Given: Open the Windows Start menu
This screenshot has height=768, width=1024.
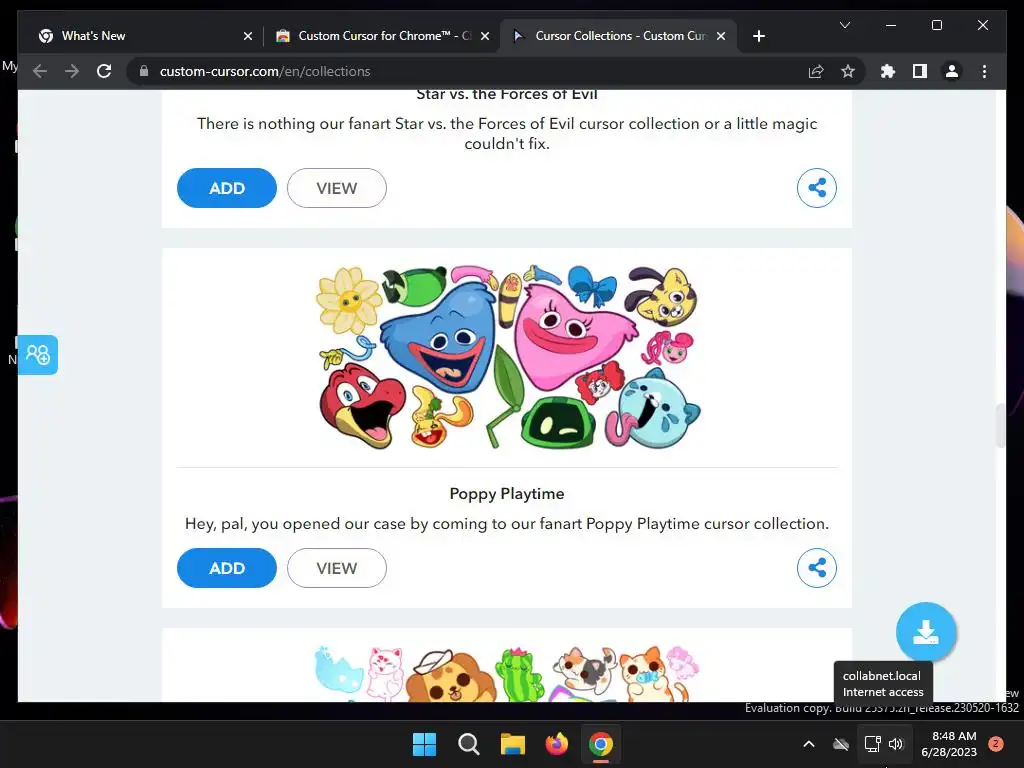Looking at the screenshot, I should pos(424,744).
